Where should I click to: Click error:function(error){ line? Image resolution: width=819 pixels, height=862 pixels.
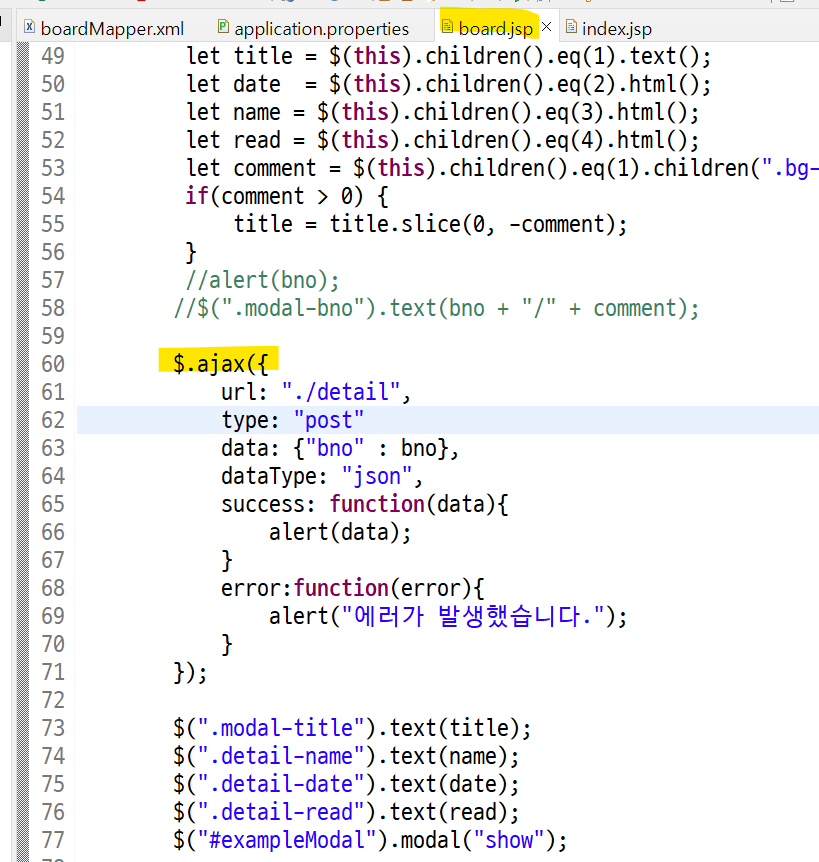click(x=352, y=589)
